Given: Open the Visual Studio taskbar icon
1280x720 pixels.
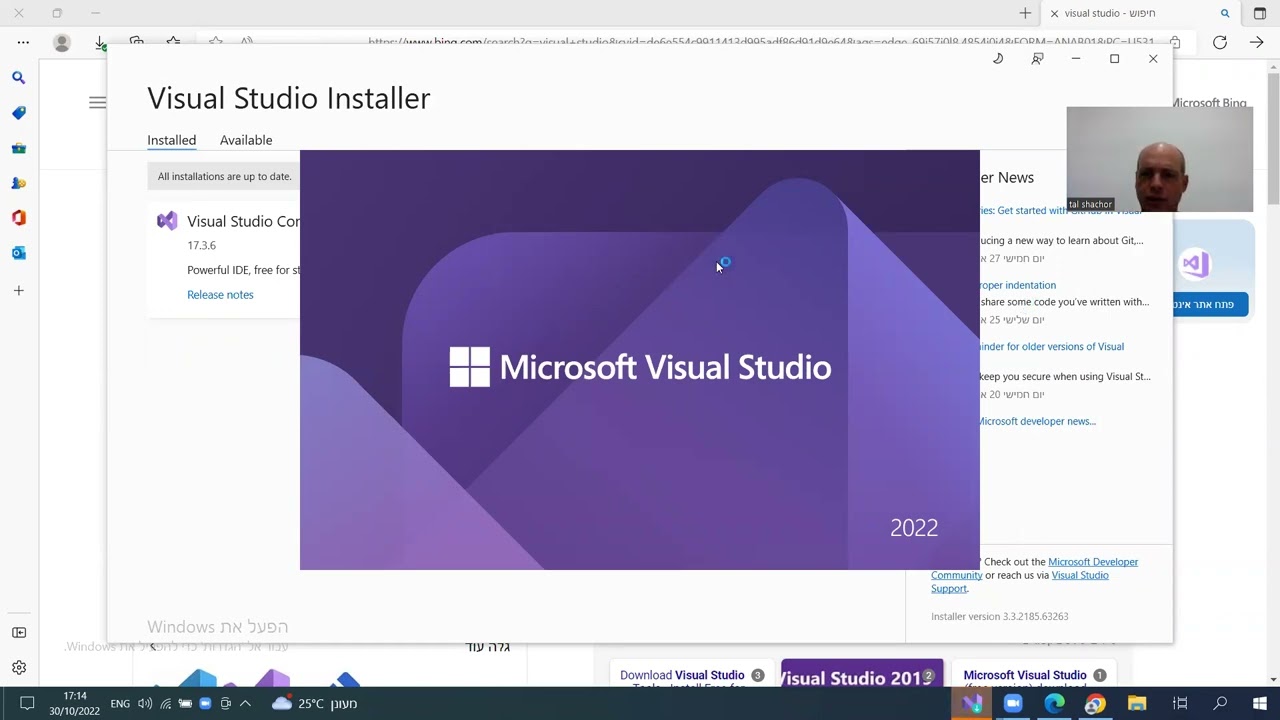Looking at the screenshot, I should pos(972,703).
